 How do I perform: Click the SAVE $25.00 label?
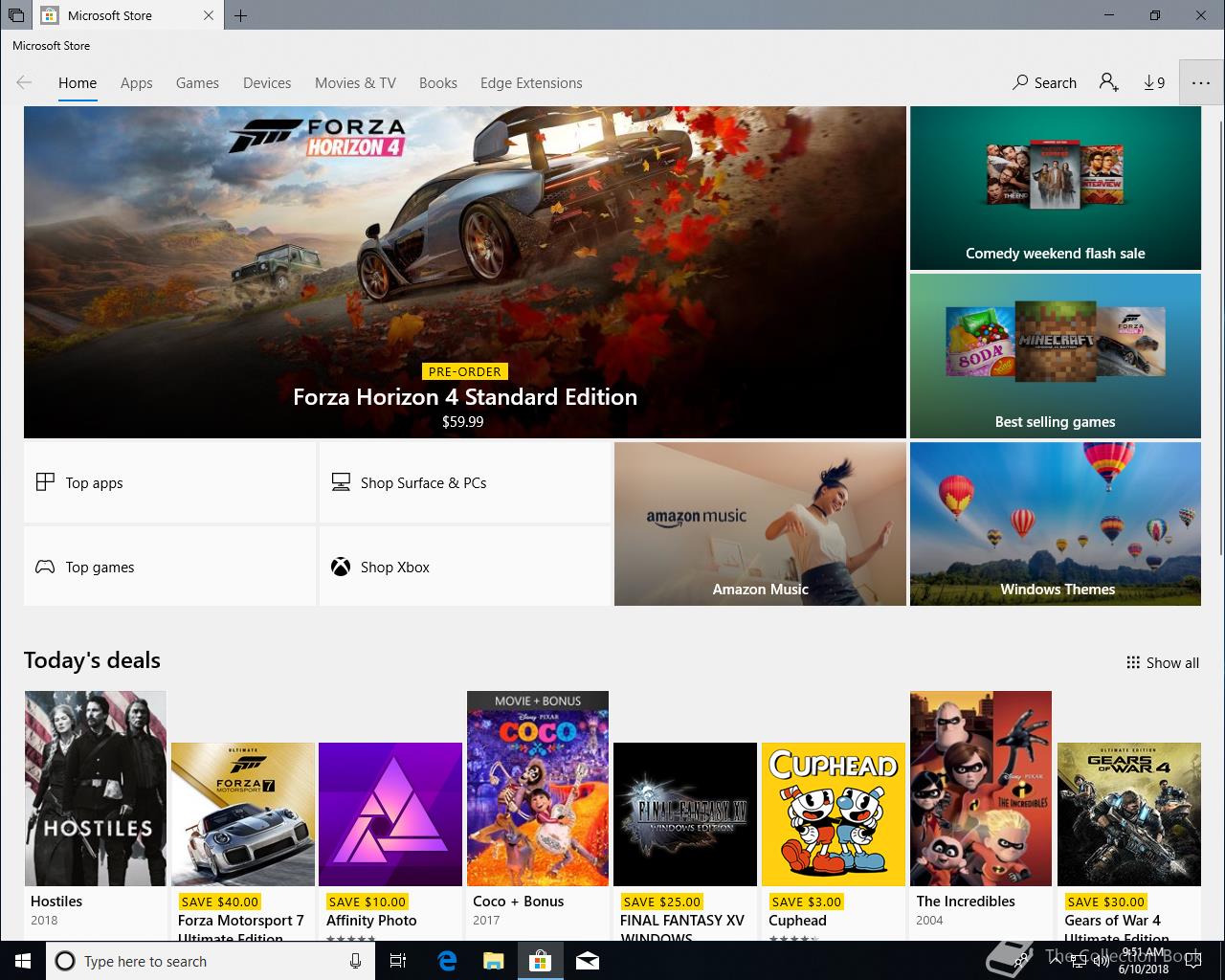point(662,902)
